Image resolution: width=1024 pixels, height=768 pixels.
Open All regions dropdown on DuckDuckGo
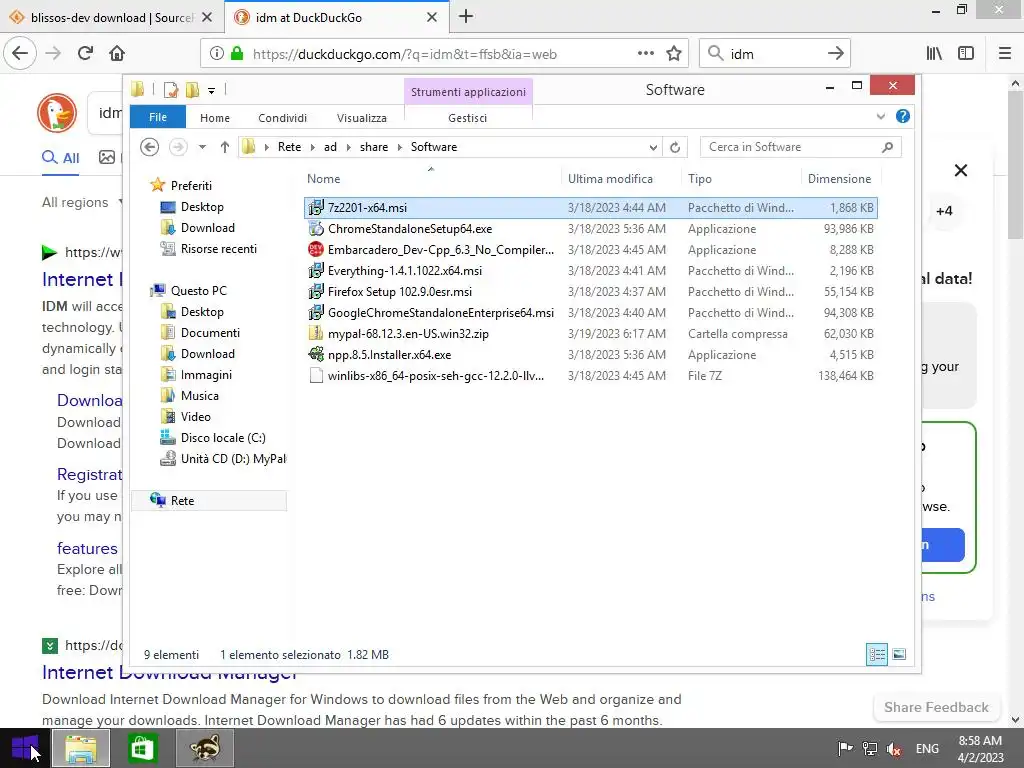tap(82, 202)
